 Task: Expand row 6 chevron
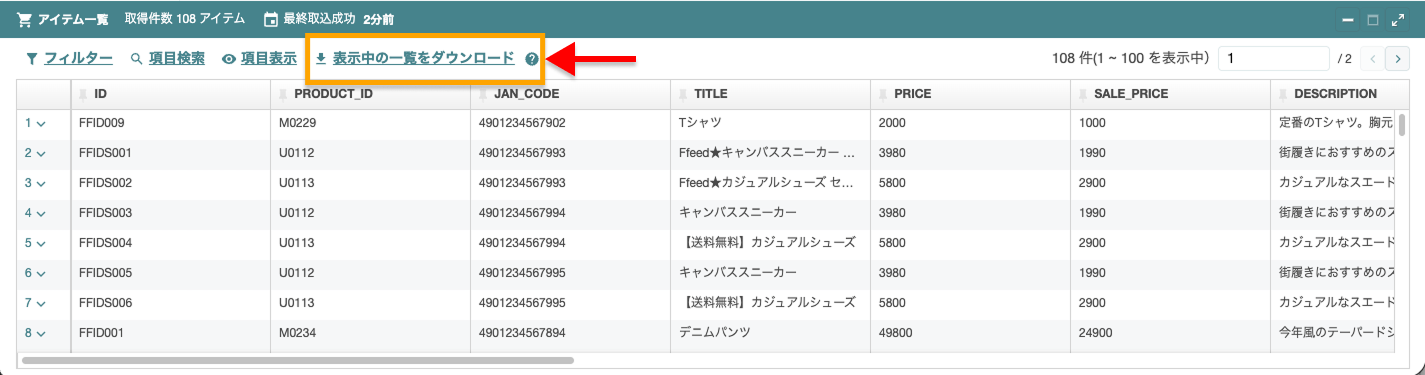(x=41, y=274)
